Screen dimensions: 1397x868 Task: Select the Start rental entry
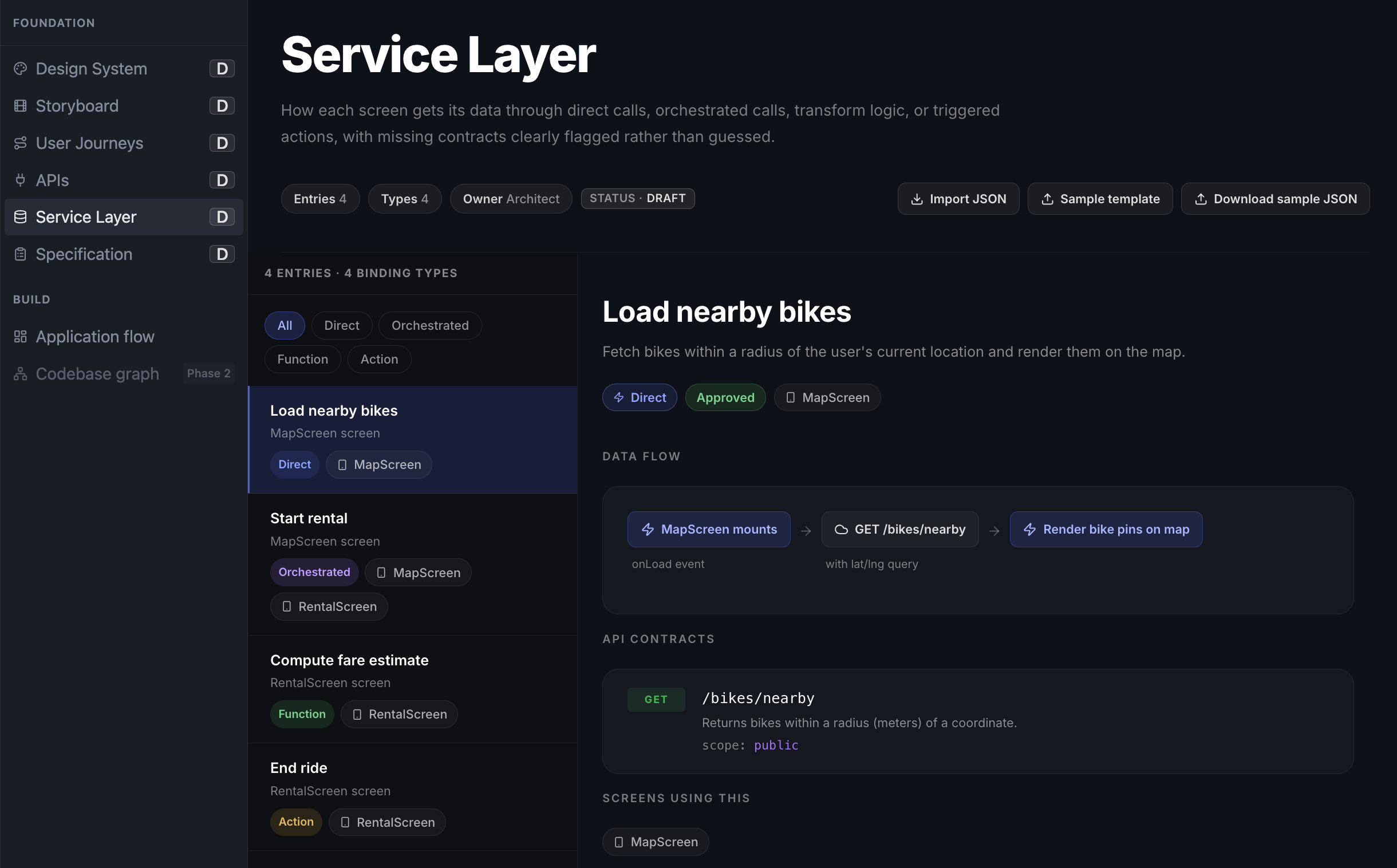413,565
